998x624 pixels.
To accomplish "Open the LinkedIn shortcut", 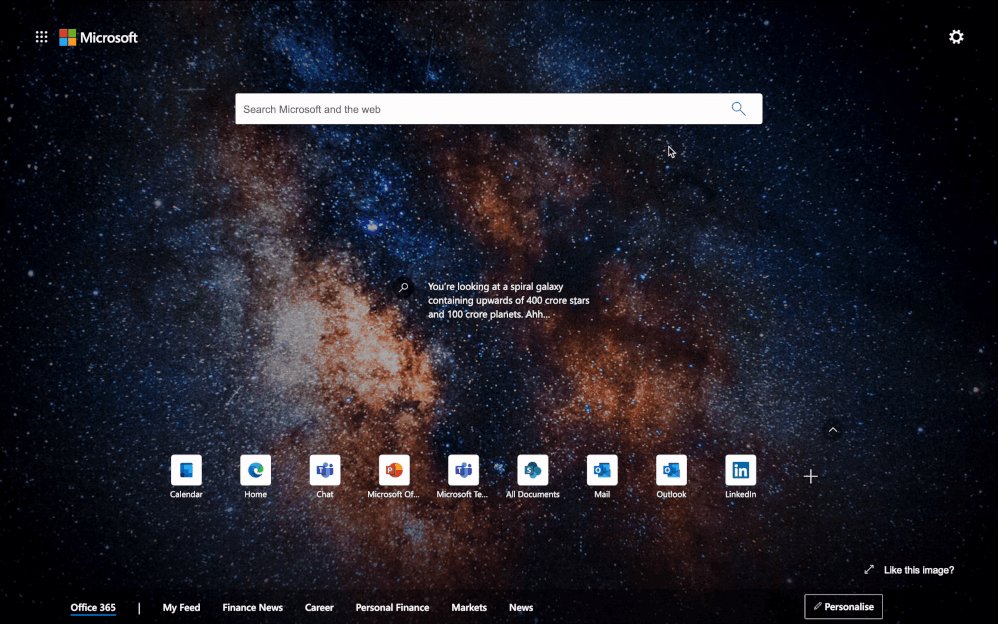I will coord(740,470).
